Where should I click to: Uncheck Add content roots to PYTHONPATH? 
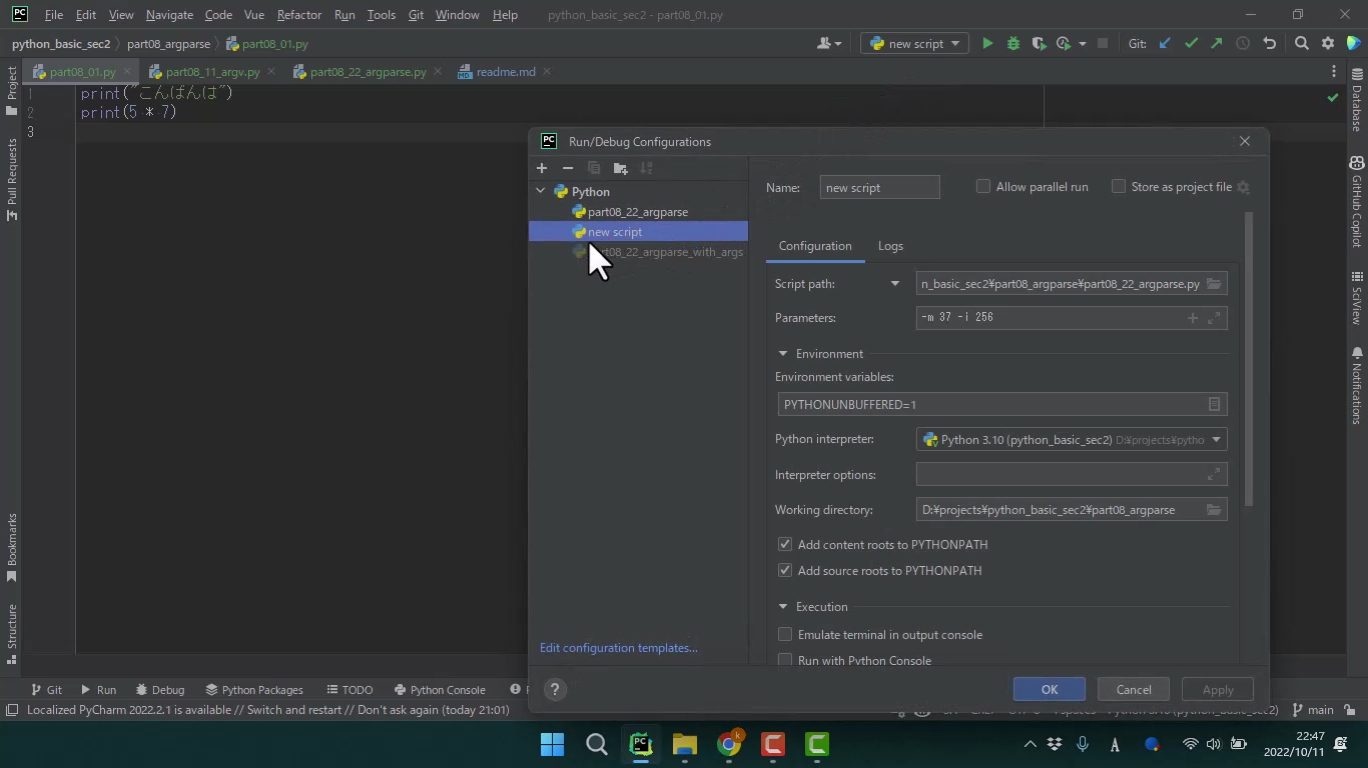pos(785,545)
